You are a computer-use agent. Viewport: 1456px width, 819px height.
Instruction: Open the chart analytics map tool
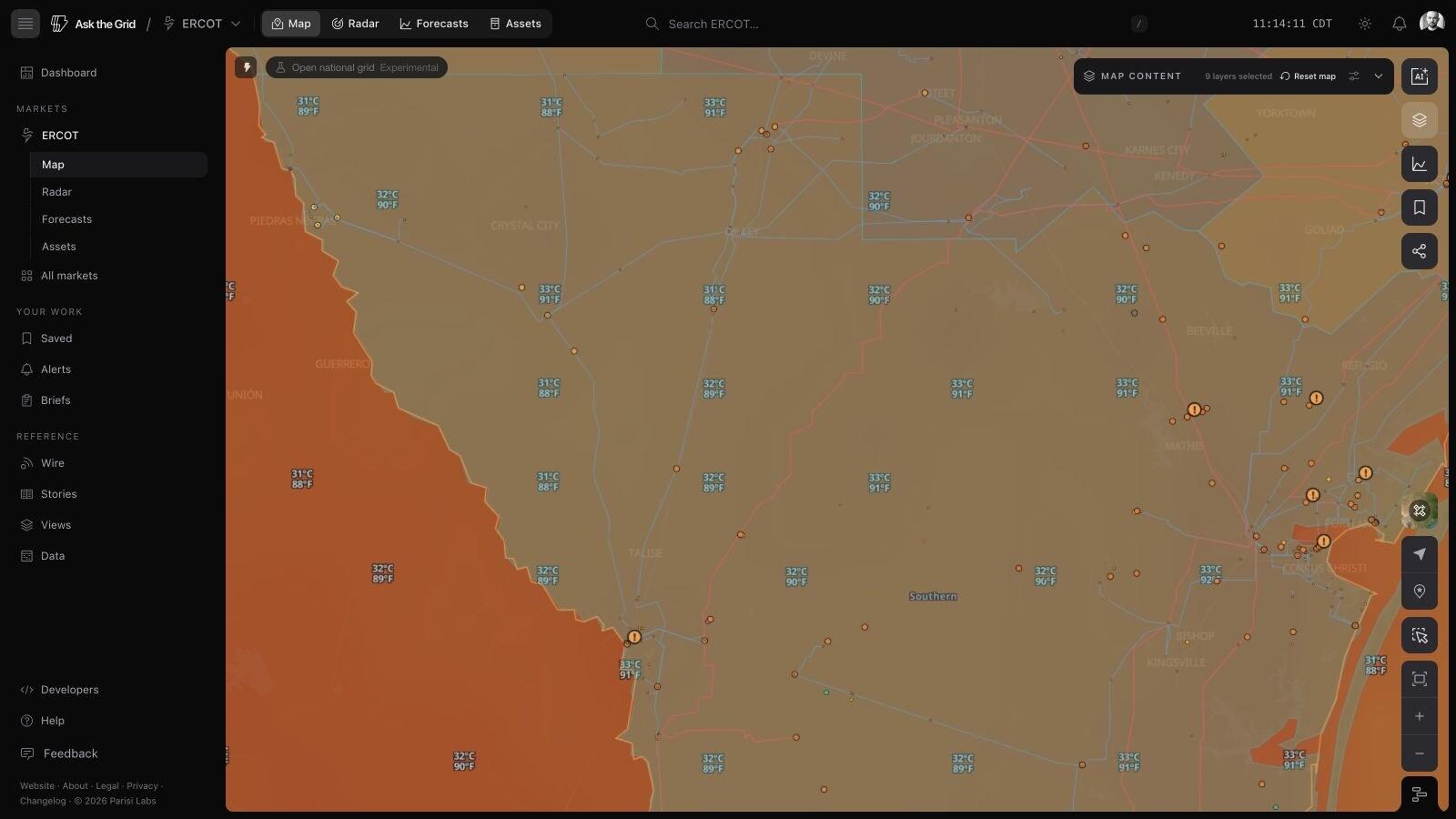[x=1420, y=164]
